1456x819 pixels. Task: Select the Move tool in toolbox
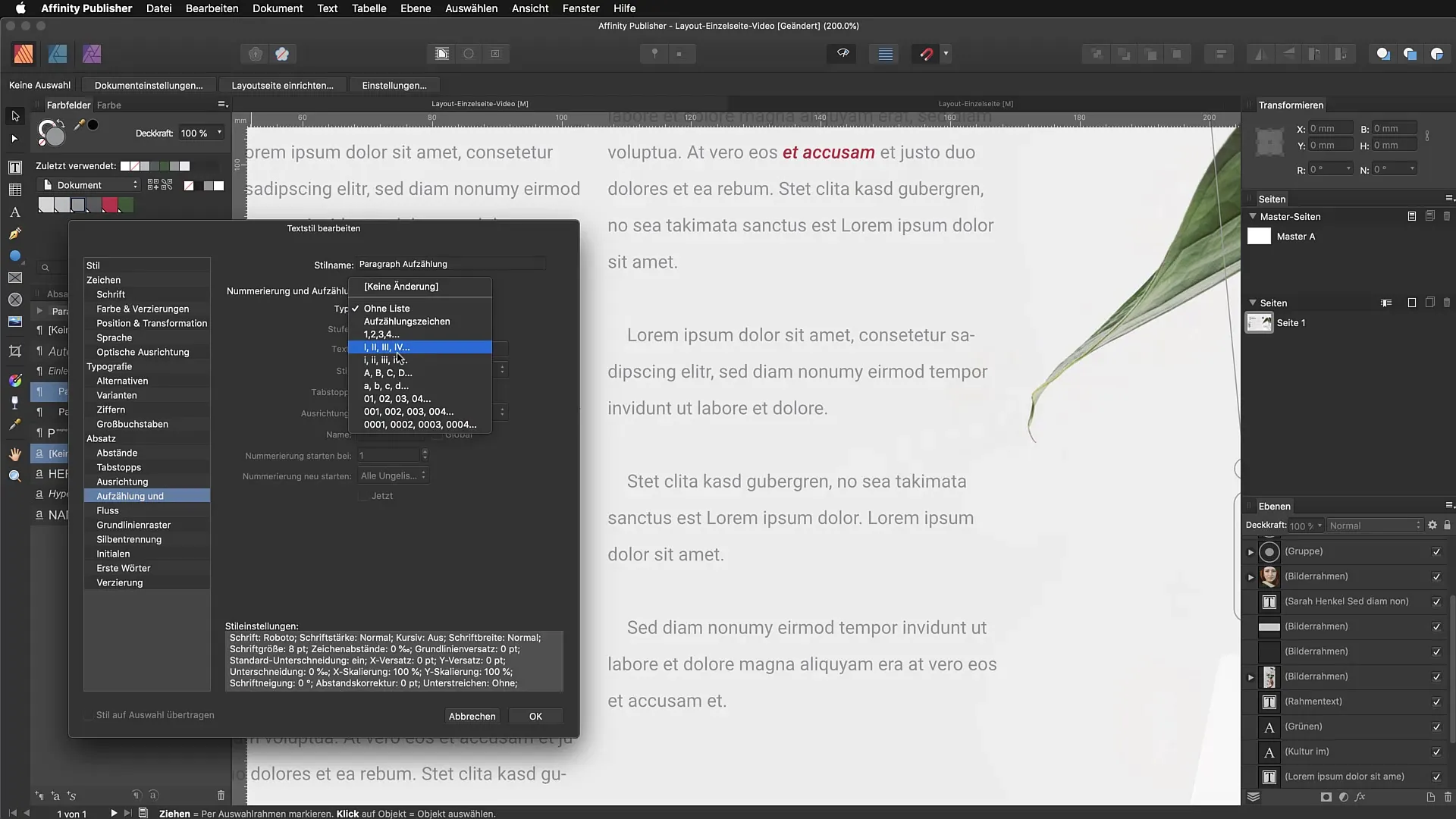pos(15,116)
